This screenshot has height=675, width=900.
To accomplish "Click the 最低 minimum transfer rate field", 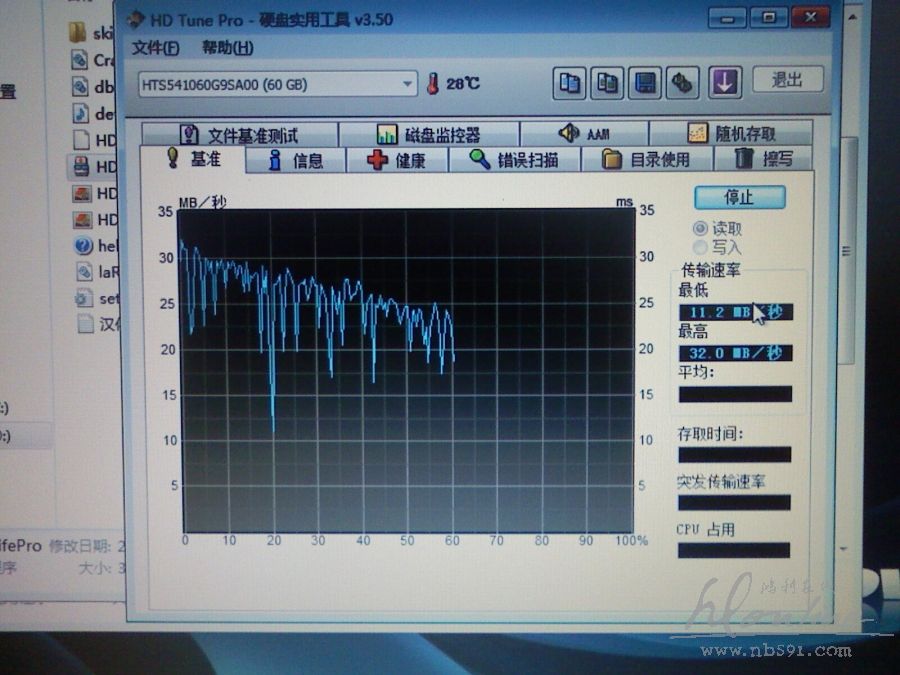I will coord(735,312).
